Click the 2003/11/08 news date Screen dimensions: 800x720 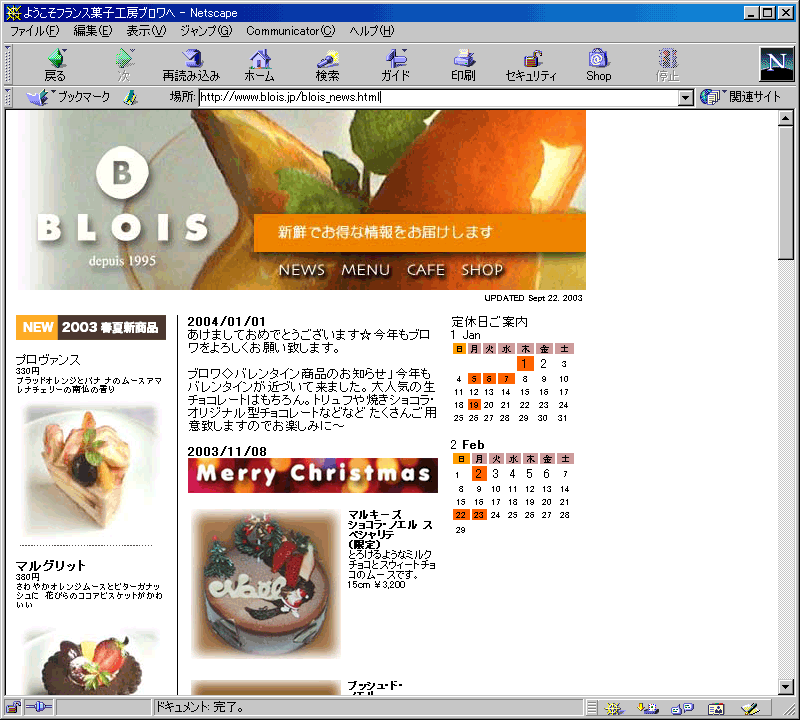tap(227, 451)
